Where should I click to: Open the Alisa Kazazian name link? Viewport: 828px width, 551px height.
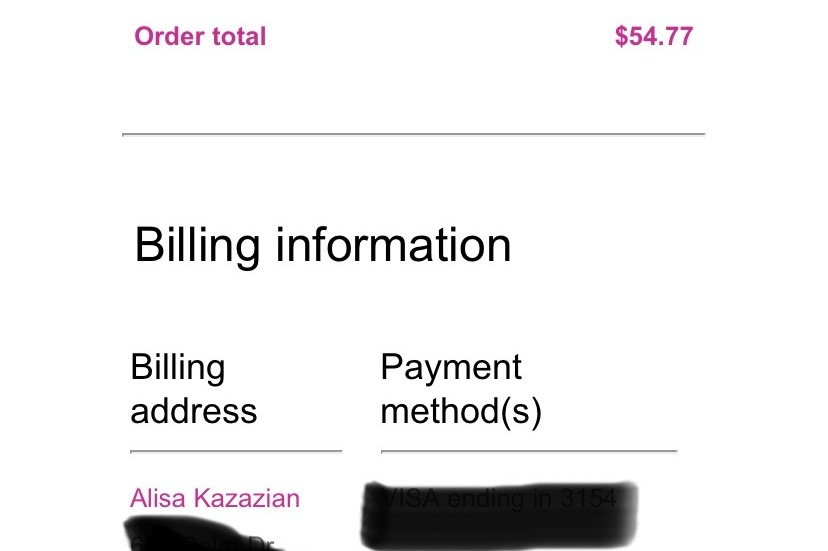click(214, 498)
